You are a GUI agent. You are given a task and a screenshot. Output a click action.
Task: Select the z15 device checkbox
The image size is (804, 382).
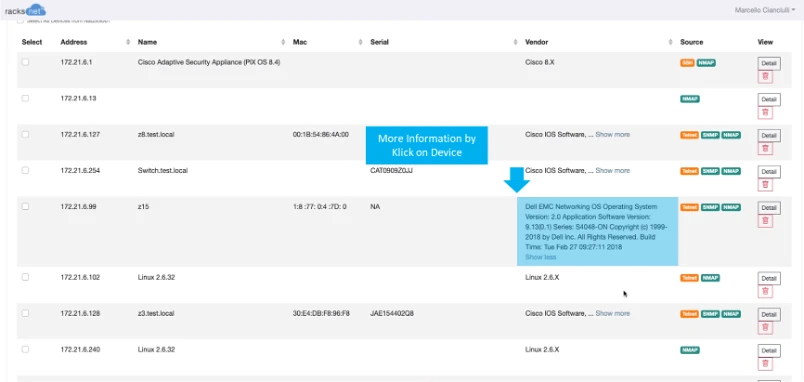(25, 207)
